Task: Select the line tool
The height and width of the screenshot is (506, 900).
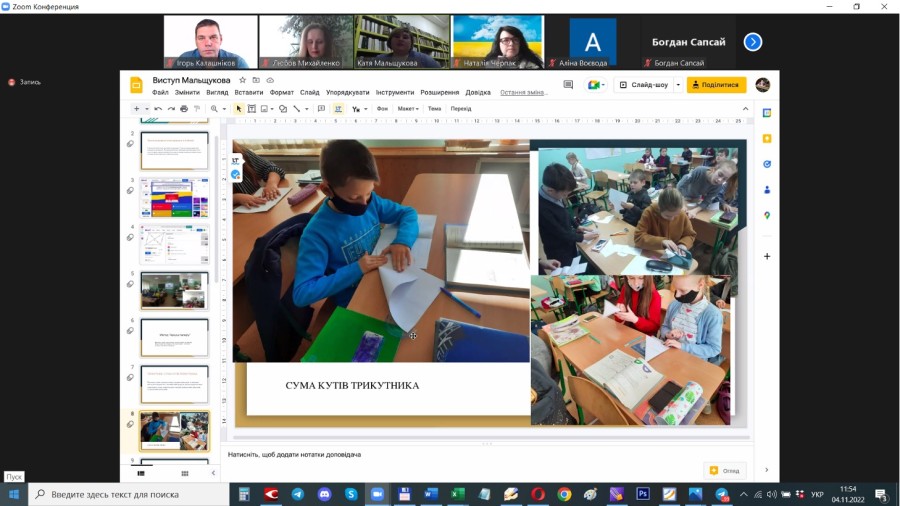Action: point(297,108)
